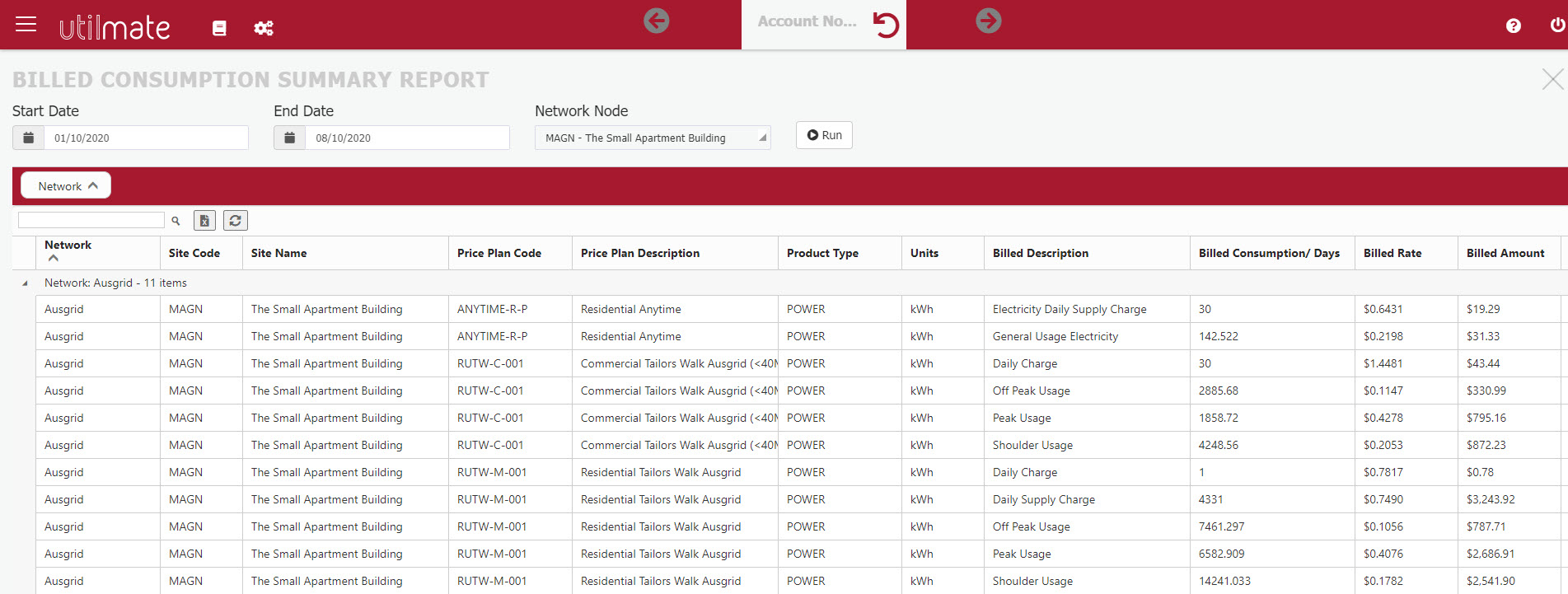Screen dimensions: 1568x594
Task: Refresh the grid data icon
Action: click(236, 221)
